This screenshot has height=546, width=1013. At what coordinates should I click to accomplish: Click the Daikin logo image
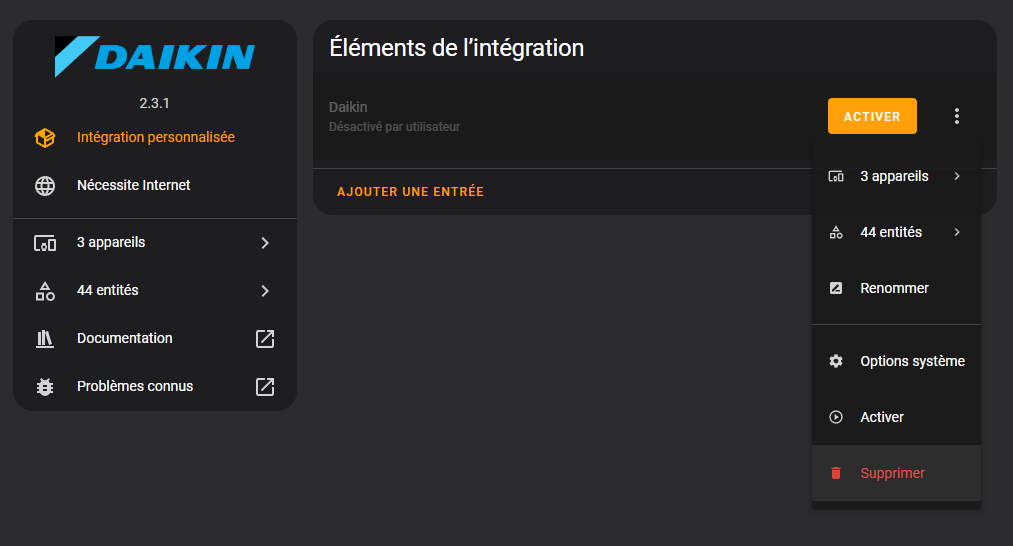[155, 57]
